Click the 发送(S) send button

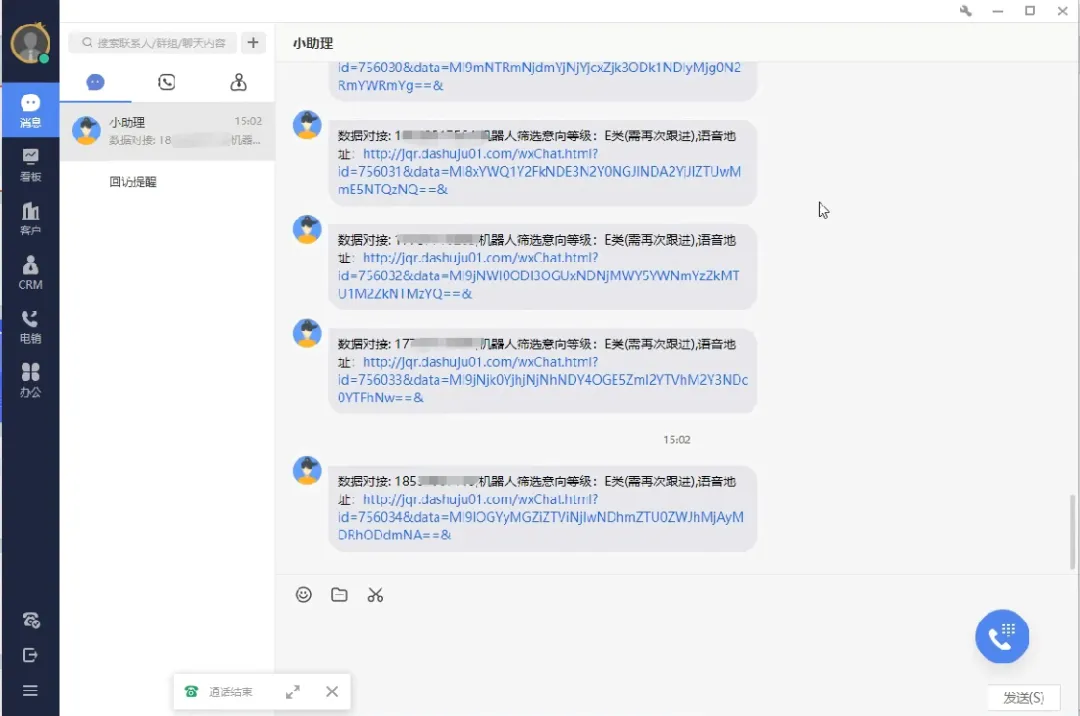click(1024, 697)
